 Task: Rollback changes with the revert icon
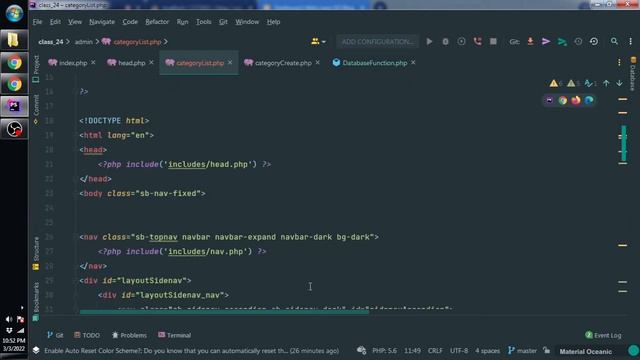click(x=594, y=42)
